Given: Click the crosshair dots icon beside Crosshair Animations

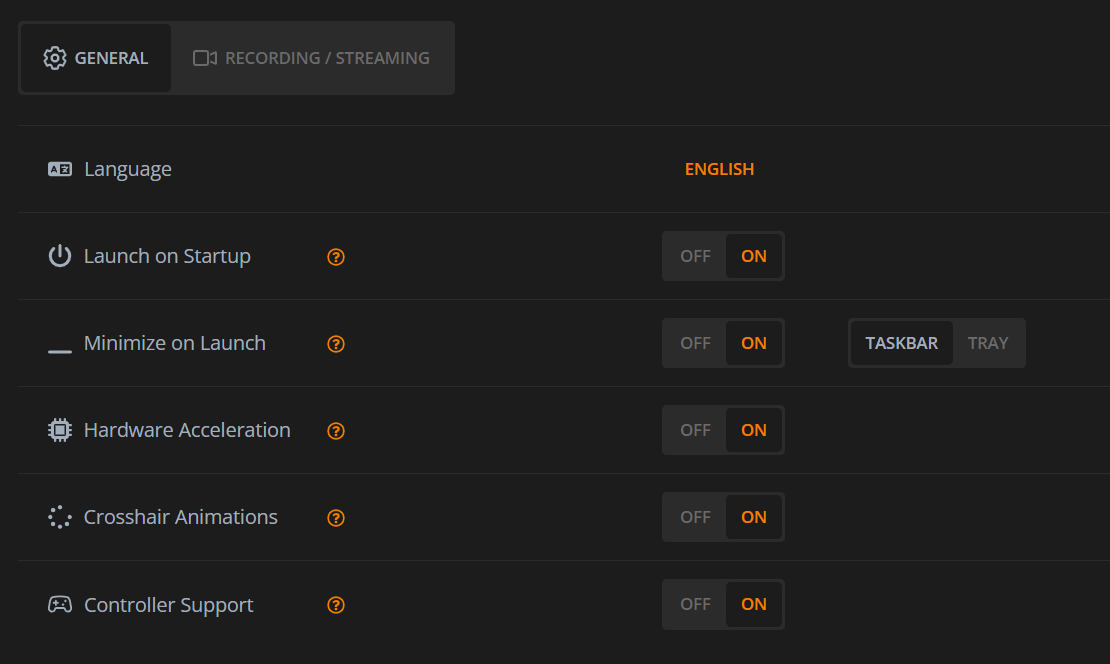Looking at the screenshot, I should pyautogui.click(x=59, y=517).
